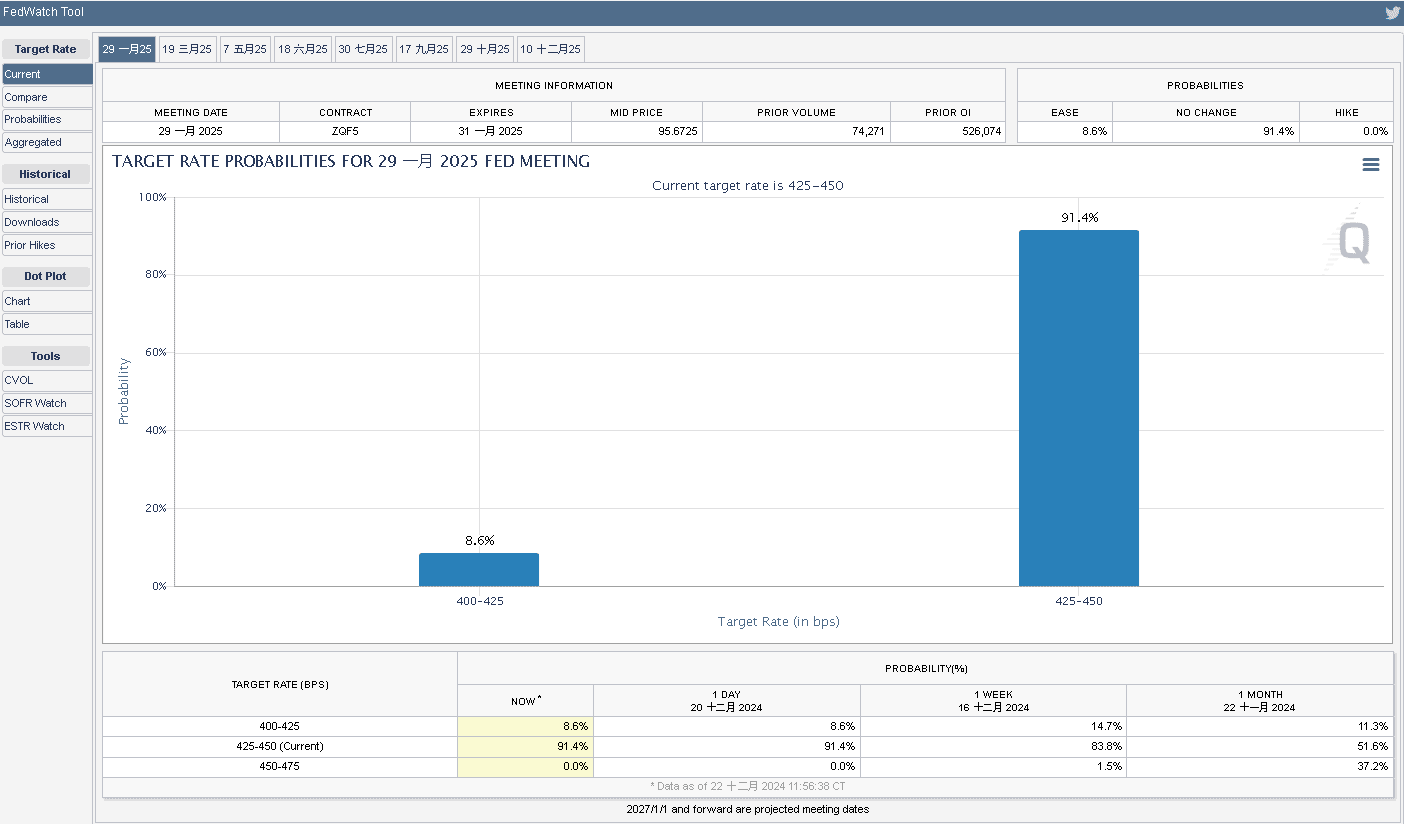View Prior Hikes page
This screenshot has height=824, width=1404.
47,245
